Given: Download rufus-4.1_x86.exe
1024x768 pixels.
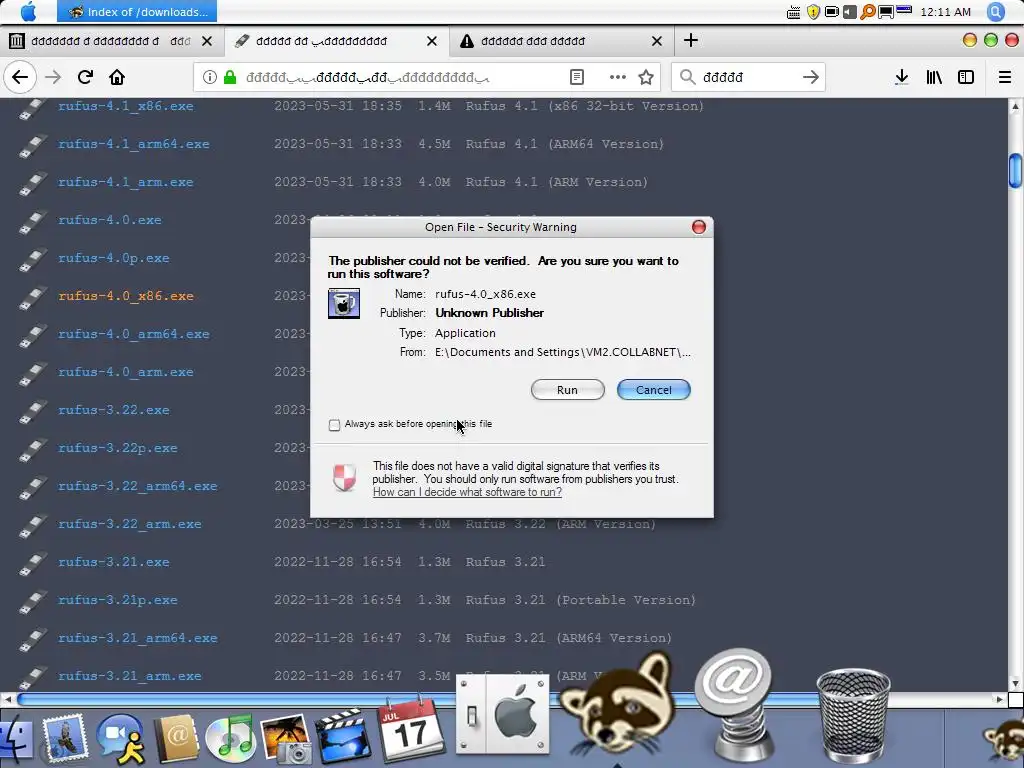Looking at the screenshot, I should coord(125,106).
